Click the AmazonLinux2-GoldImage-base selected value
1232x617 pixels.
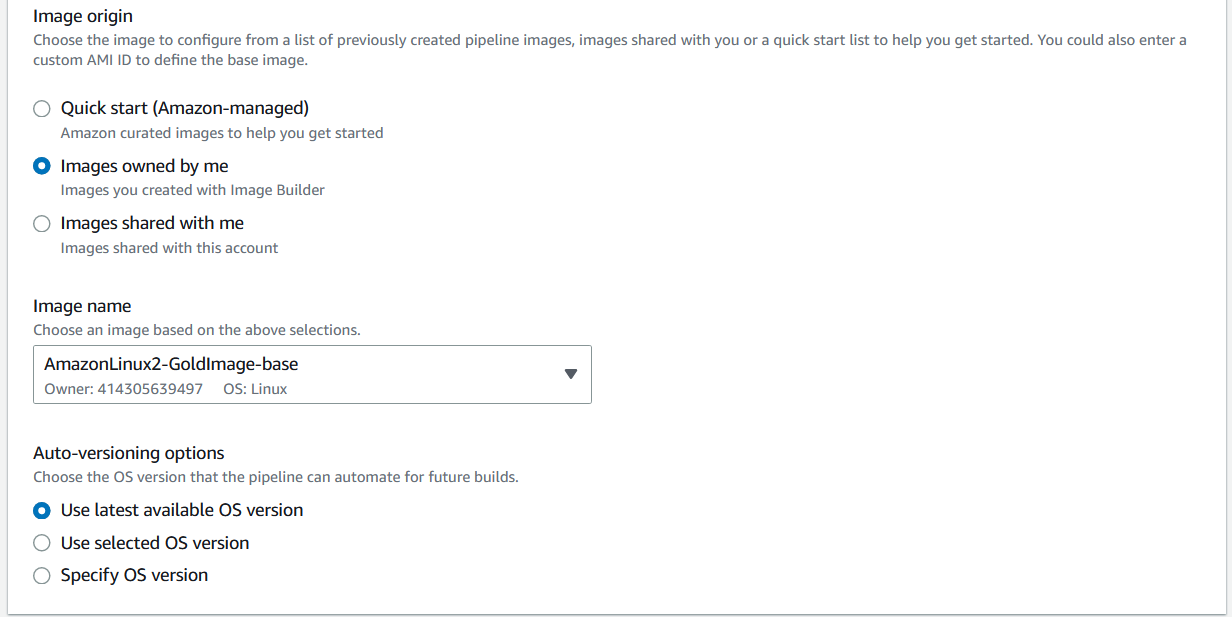tap(169, 364)
